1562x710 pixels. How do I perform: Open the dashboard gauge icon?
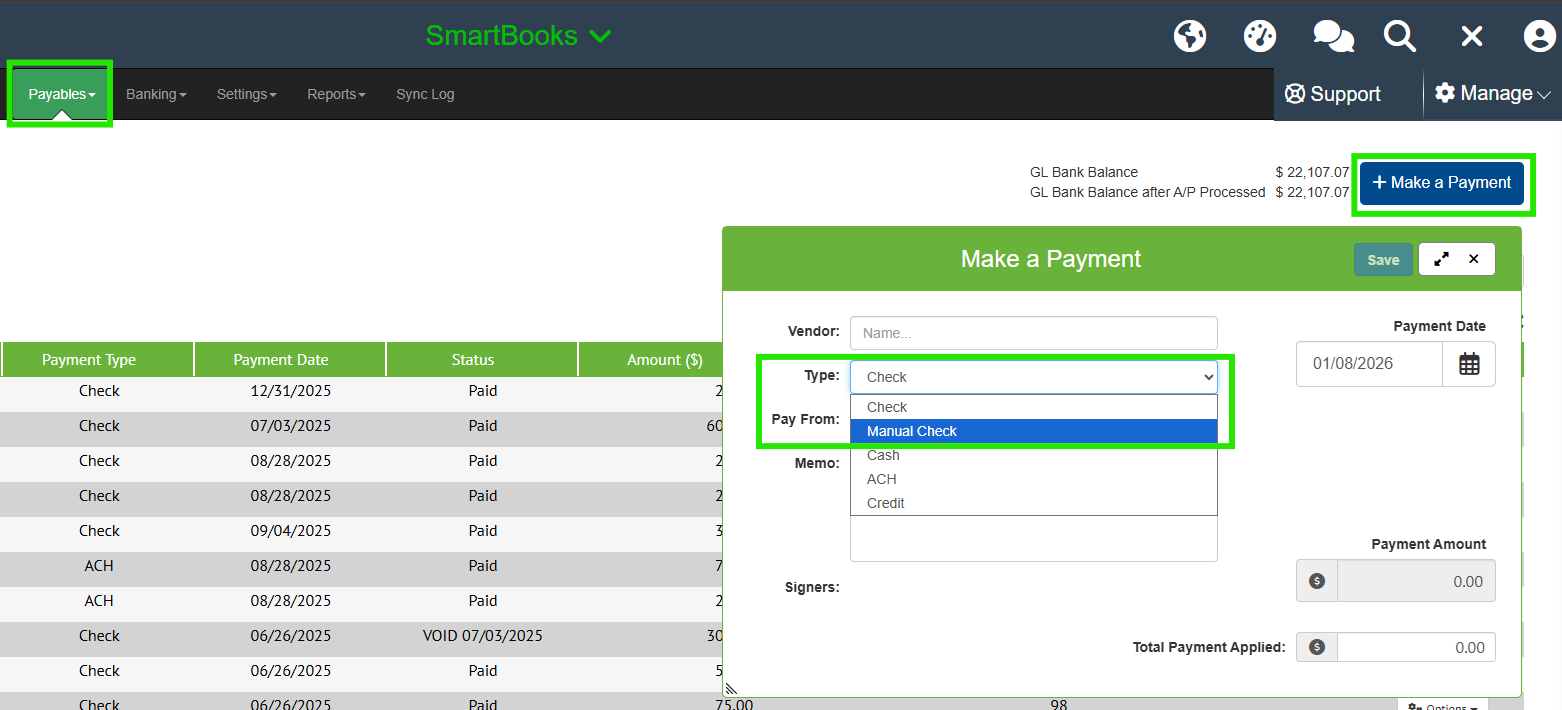pyautogui.click(x=1260, y=36)
